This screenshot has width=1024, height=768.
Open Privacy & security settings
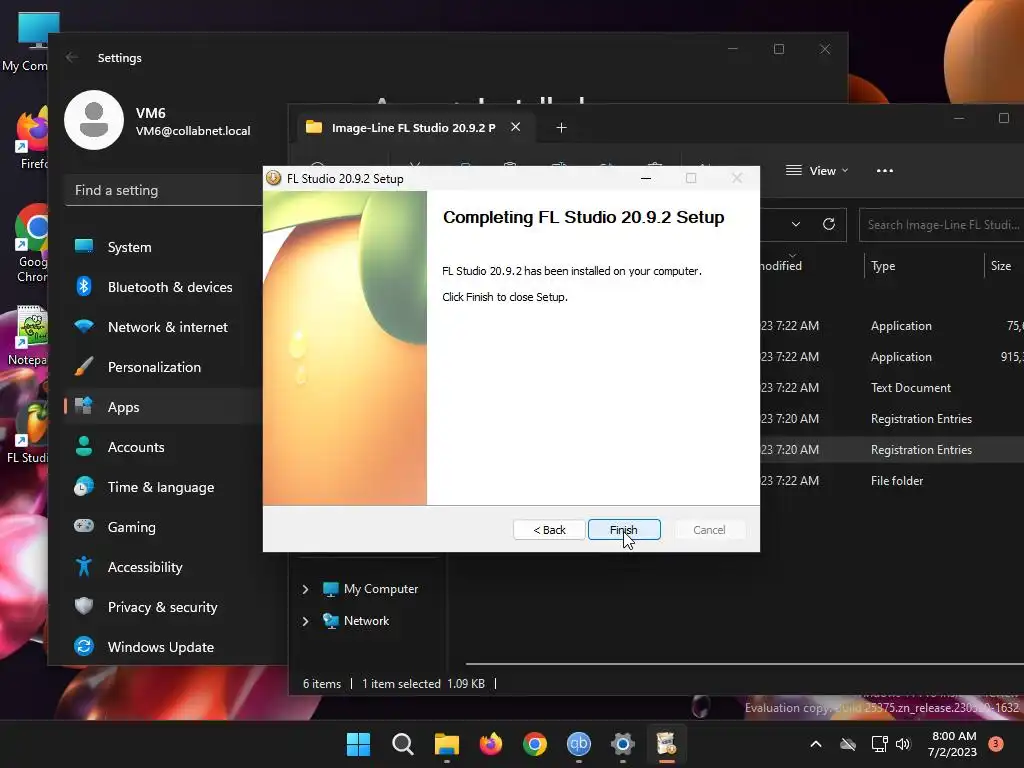pyautogui.click(x=163, y=607)
